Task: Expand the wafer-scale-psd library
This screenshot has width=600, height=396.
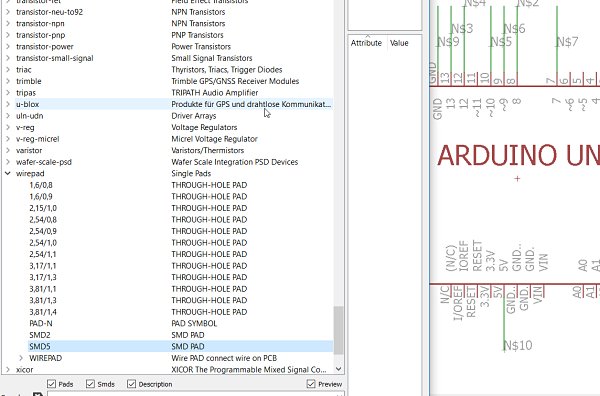Action: point(8,162)
